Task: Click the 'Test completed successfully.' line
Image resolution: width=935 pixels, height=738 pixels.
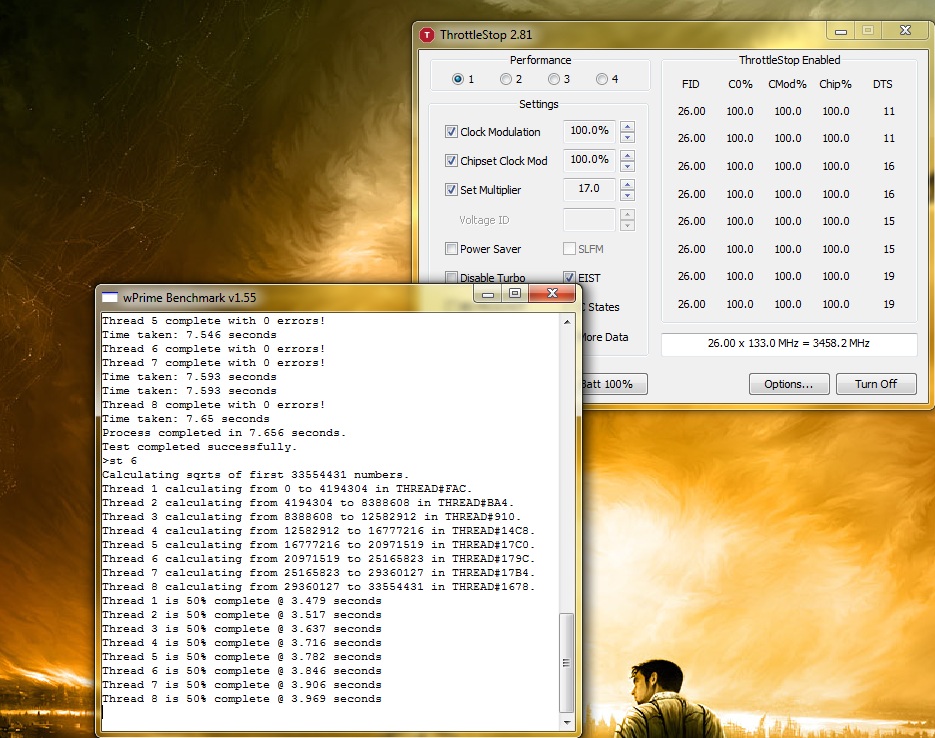Action: point(199,447)
